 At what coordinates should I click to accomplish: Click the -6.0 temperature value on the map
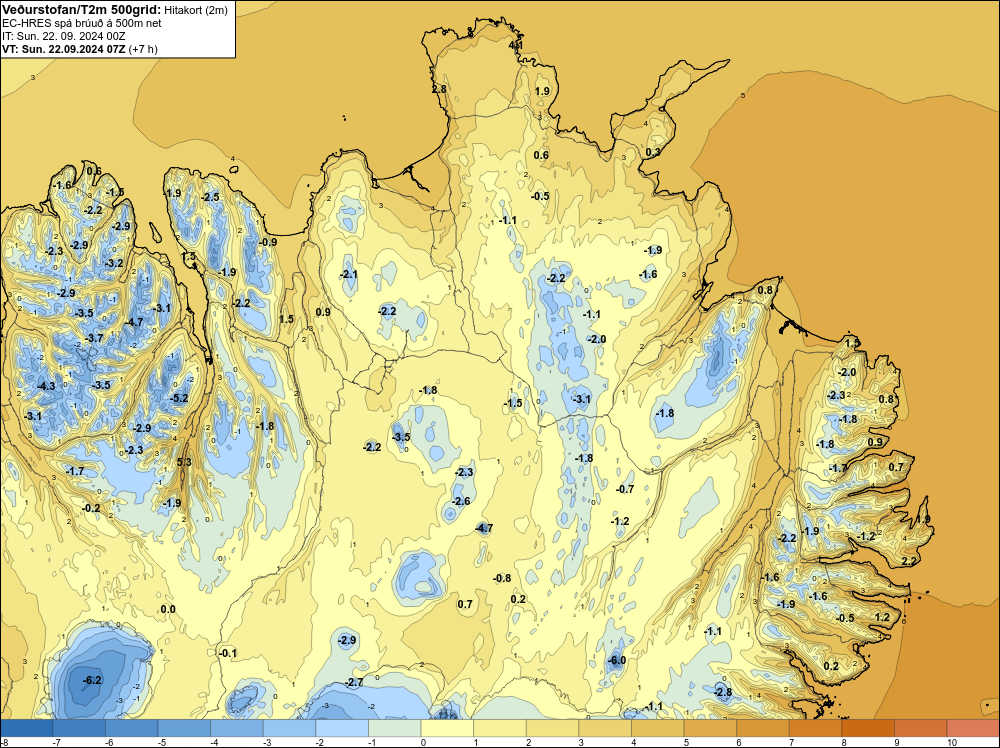[617, 661]
